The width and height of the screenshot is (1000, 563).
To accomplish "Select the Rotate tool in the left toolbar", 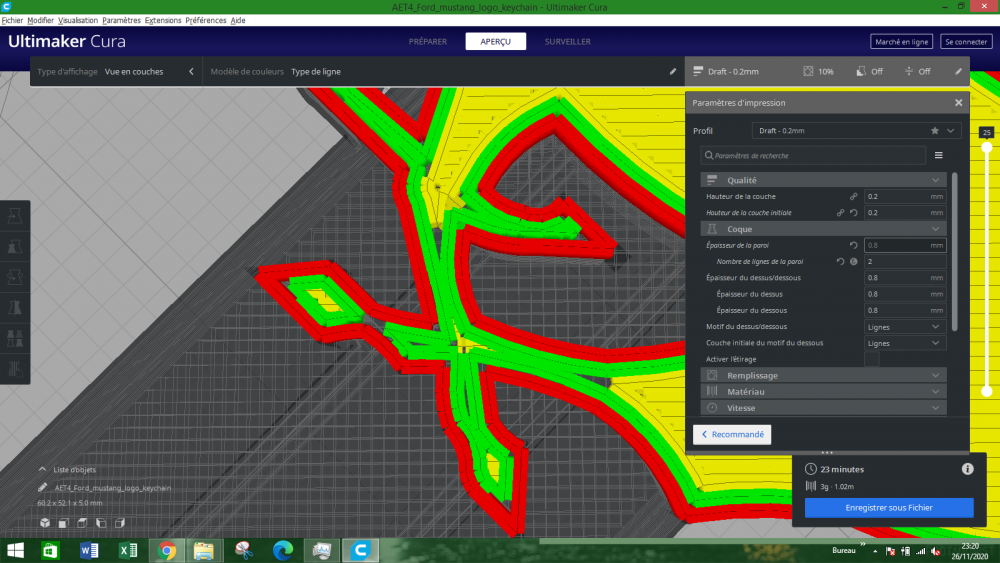I will (15, 277).
